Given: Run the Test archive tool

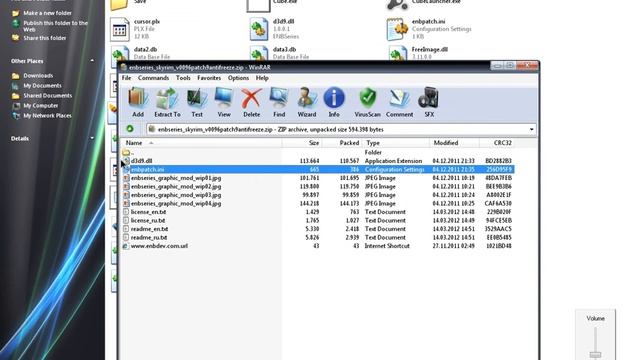Looking at the screenshot, I should point(197,98).
